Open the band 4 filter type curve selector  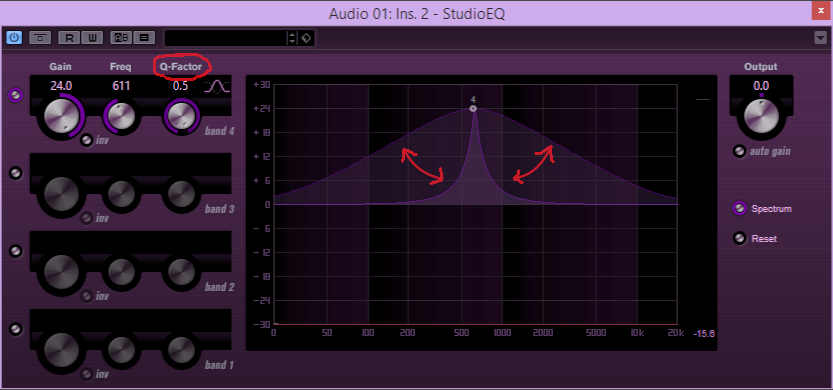pos(218,87)
